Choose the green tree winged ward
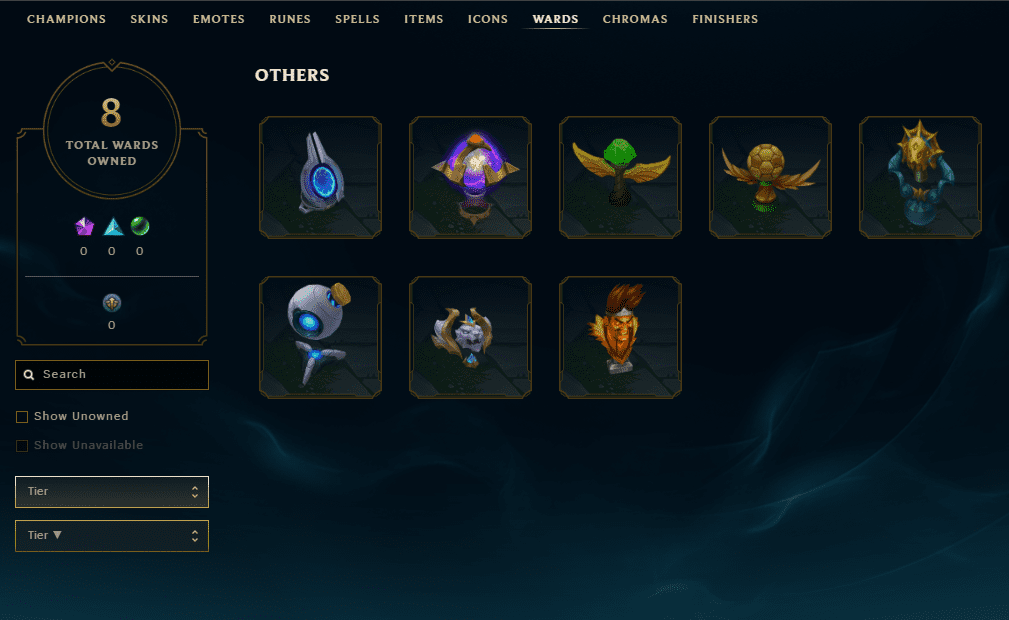This screenshot has height=620, width=1009. [x=620, y=177]
